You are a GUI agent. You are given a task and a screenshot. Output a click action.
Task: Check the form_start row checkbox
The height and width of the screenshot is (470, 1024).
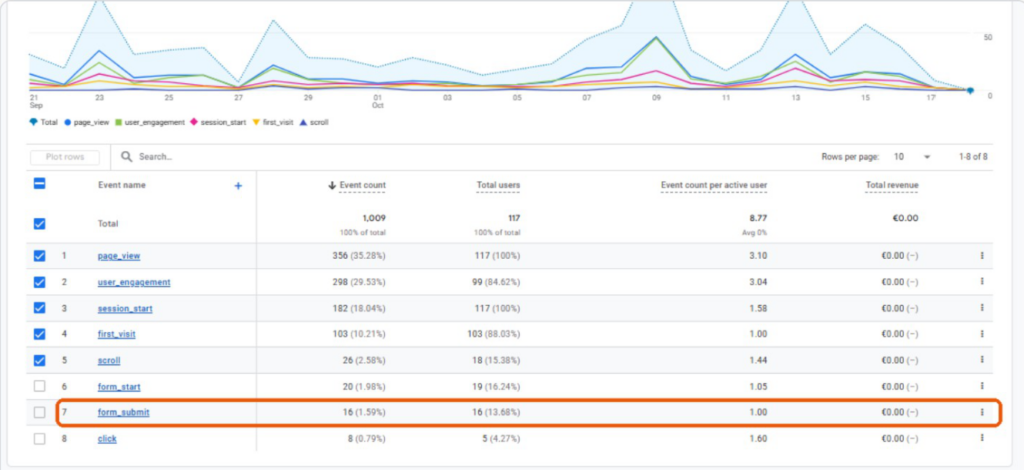pos(40,386)
